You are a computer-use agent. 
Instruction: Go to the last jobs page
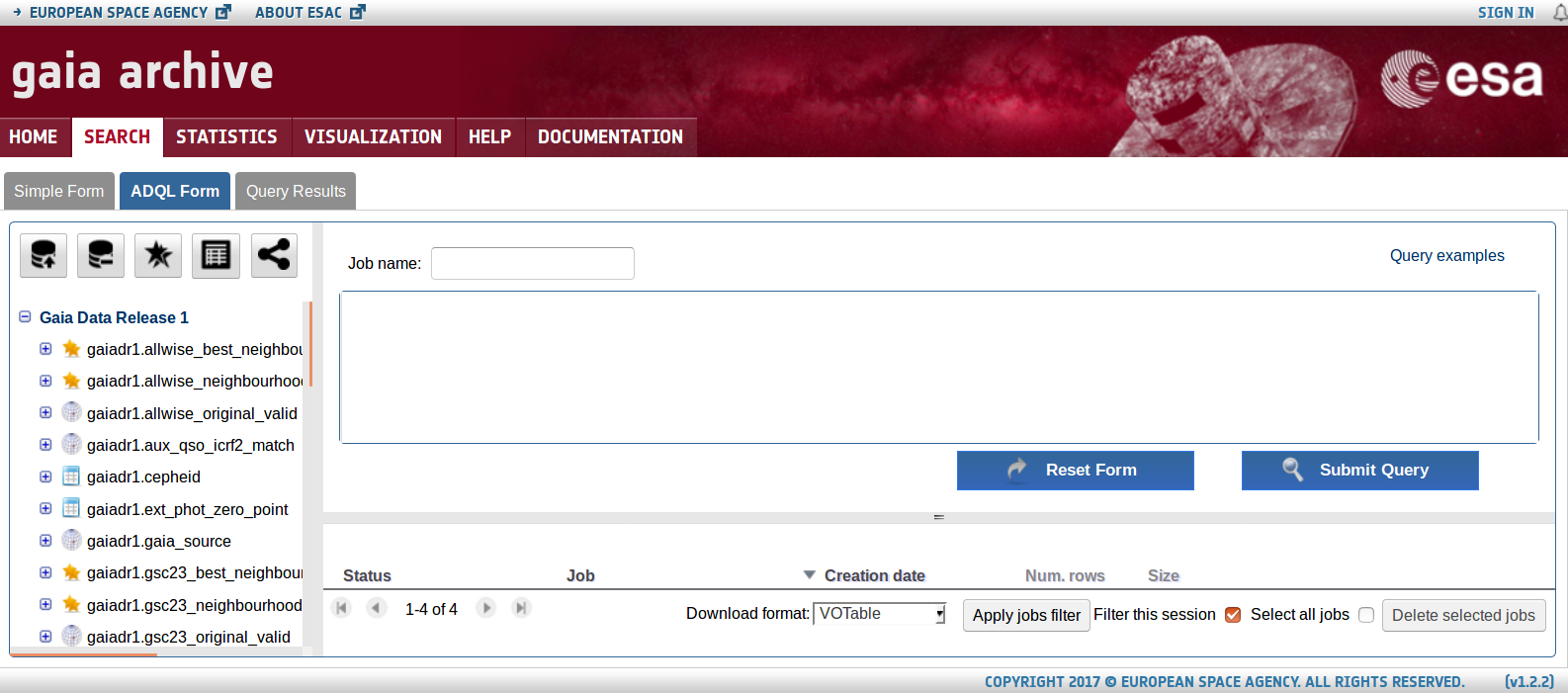pos(521,608)
